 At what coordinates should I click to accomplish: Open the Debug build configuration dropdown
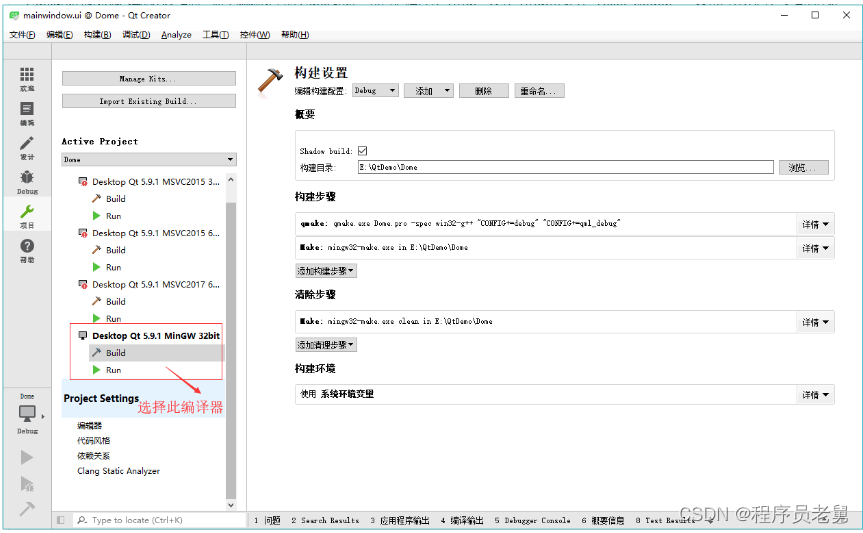point(375,91)
